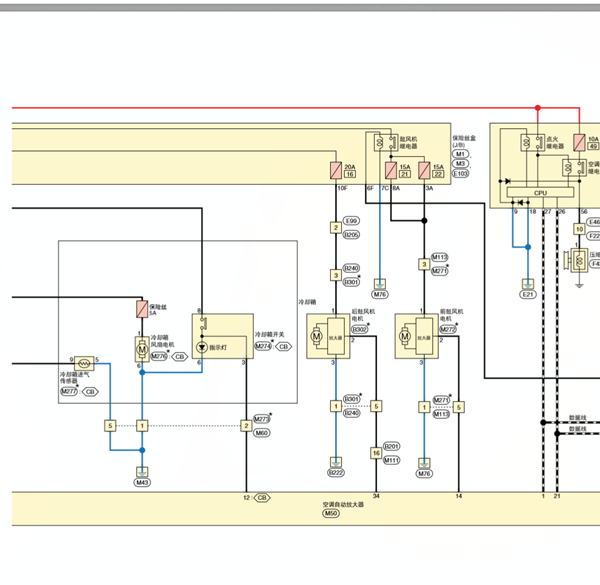This screenshot has height=585, width=600.
Task: Click the 指示灯 label
Action: 218,347
